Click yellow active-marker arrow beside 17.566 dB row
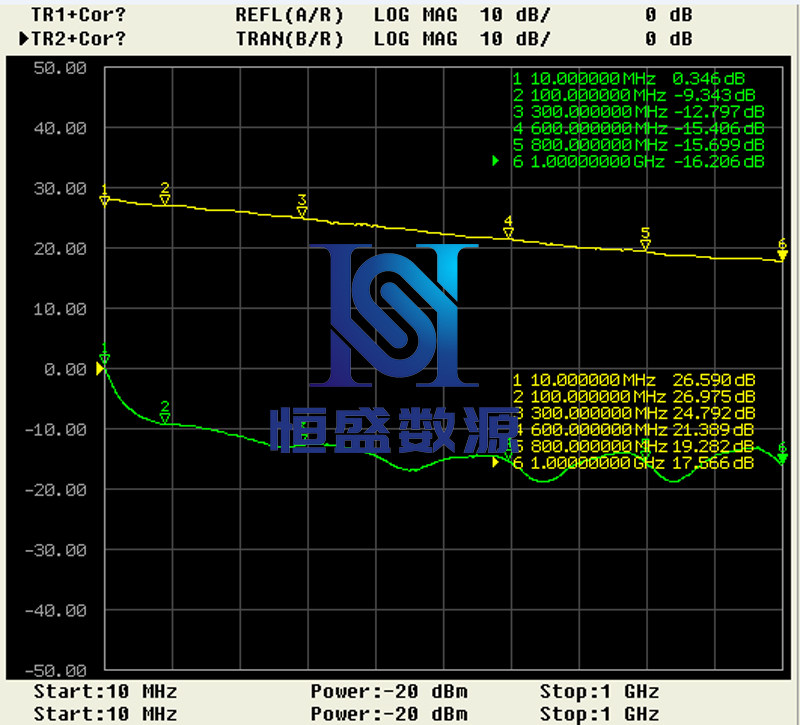Image resolution: width=800 pixels, height=725 pixels. coord(495,462)
